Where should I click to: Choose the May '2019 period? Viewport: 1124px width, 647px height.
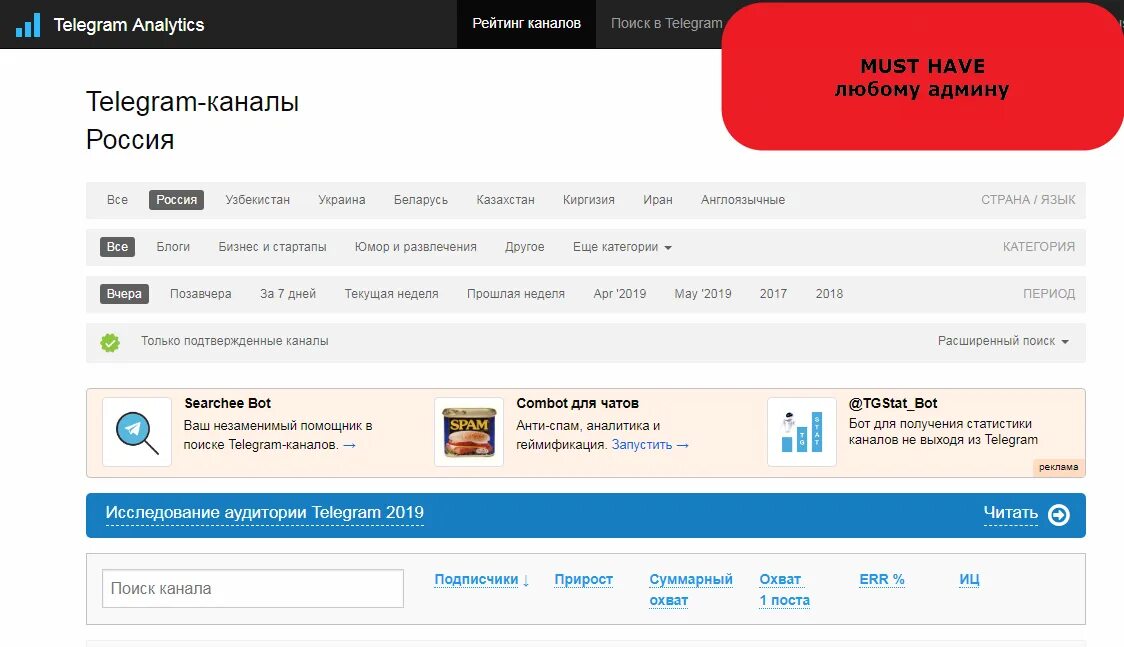pyautogui.click(x=702, y=294)
